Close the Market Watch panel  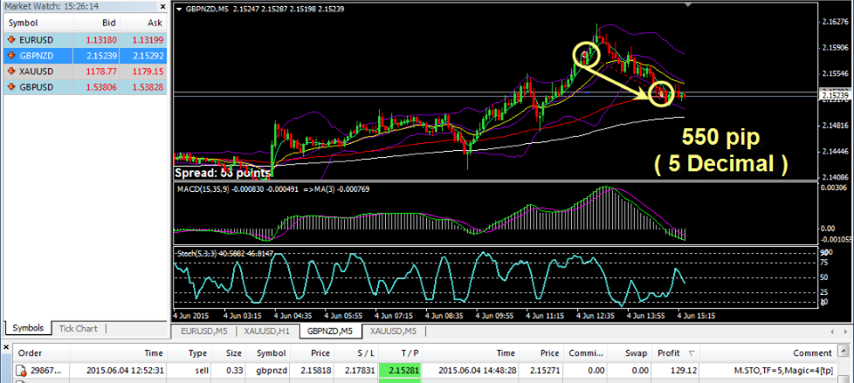162,7
